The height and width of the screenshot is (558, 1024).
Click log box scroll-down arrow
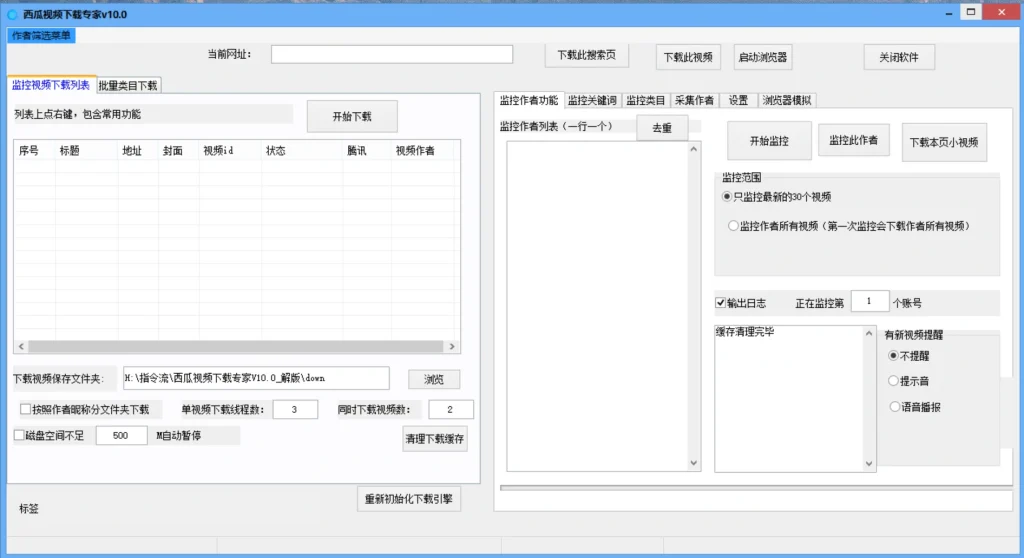[869, 463]
